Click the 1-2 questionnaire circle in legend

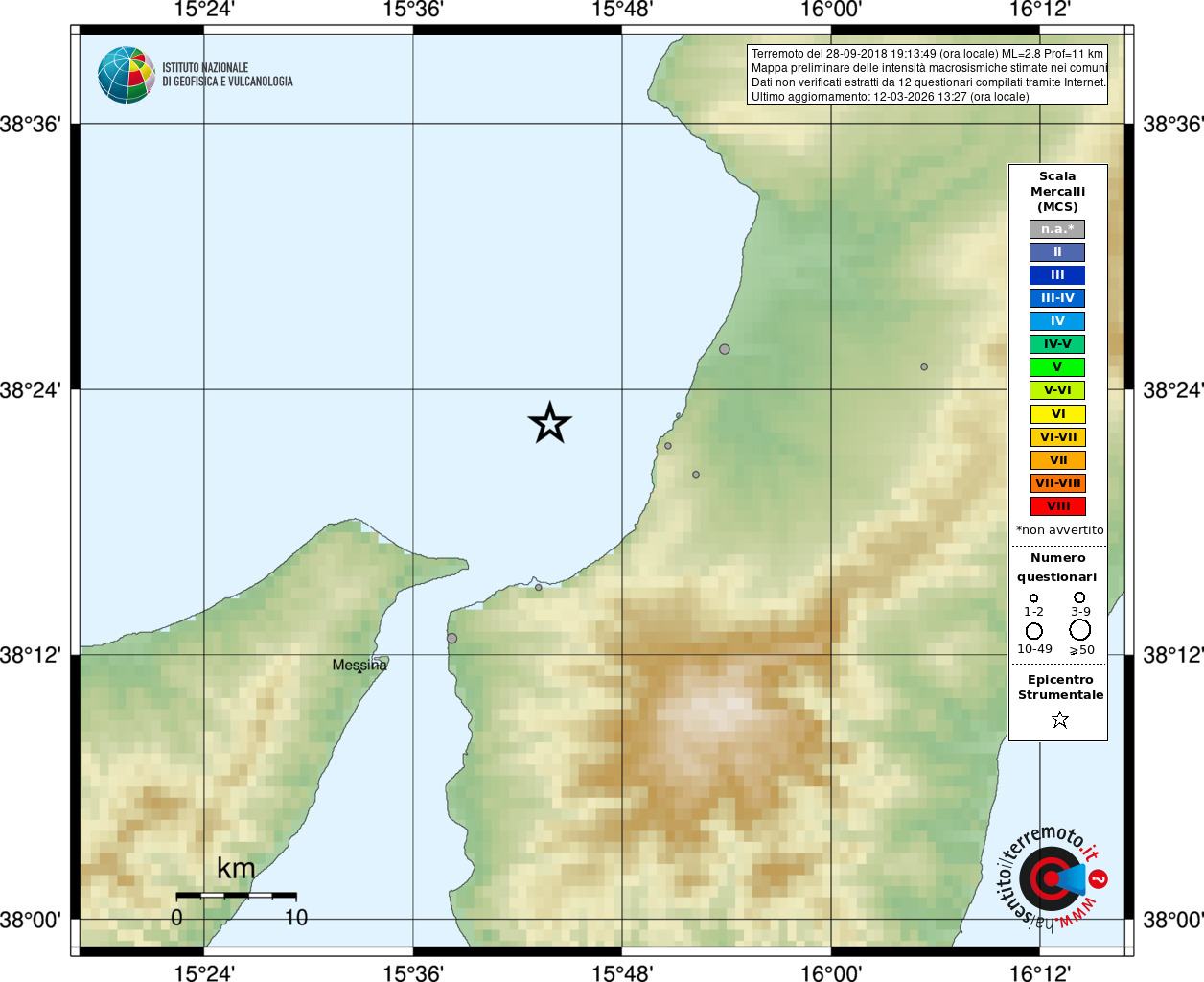coord(1033,598)
